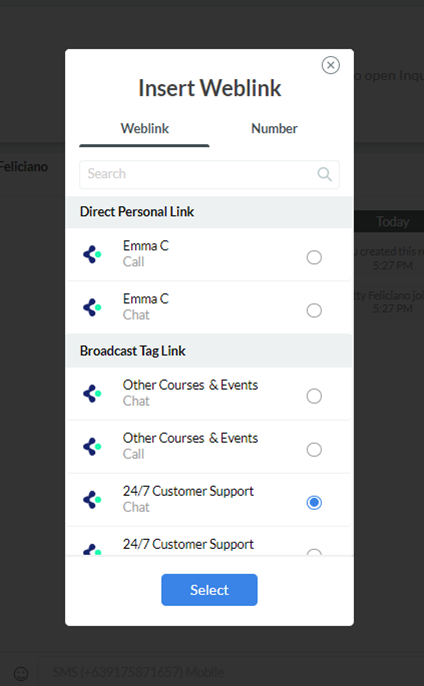Click the 24/7 Customer Support Chat logo icon
The height and width of the screenshot is (686, 424).
click(92, 500)
